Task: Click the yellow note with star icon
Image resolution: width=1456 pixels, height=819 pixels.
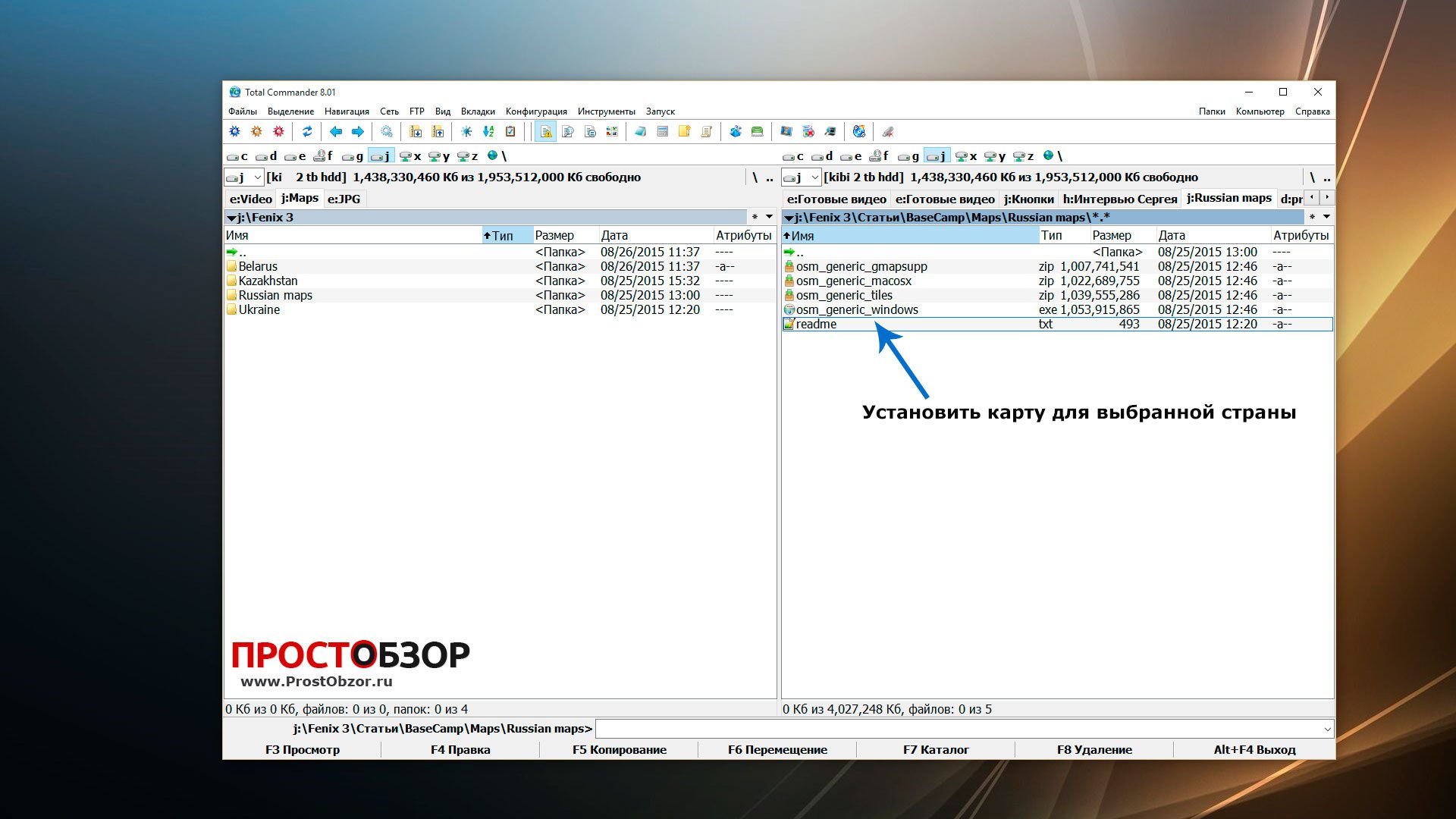Action: 684,131
